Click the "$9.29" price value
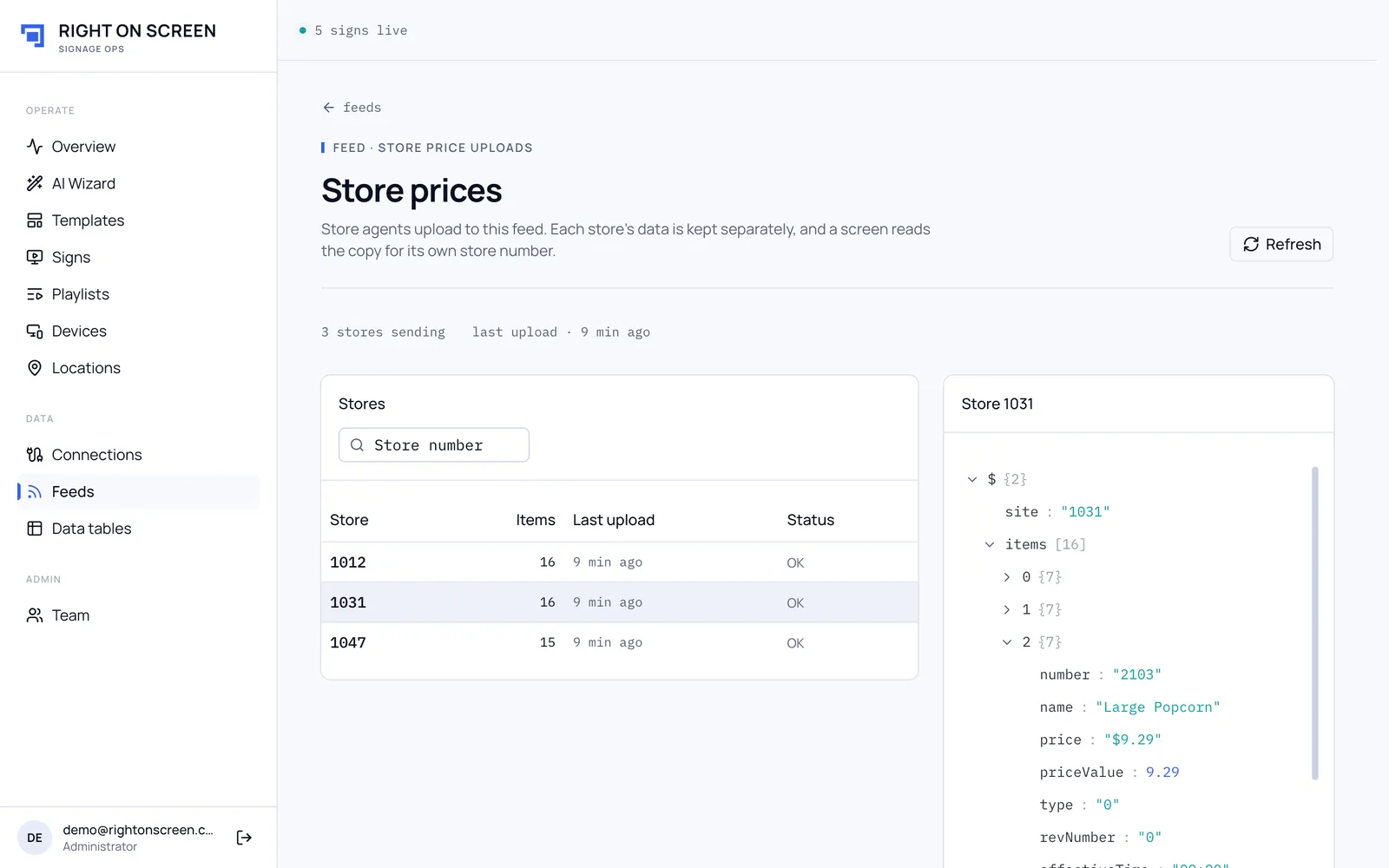This screenshot has height=868, width=1389. [x=1133, y=740]
